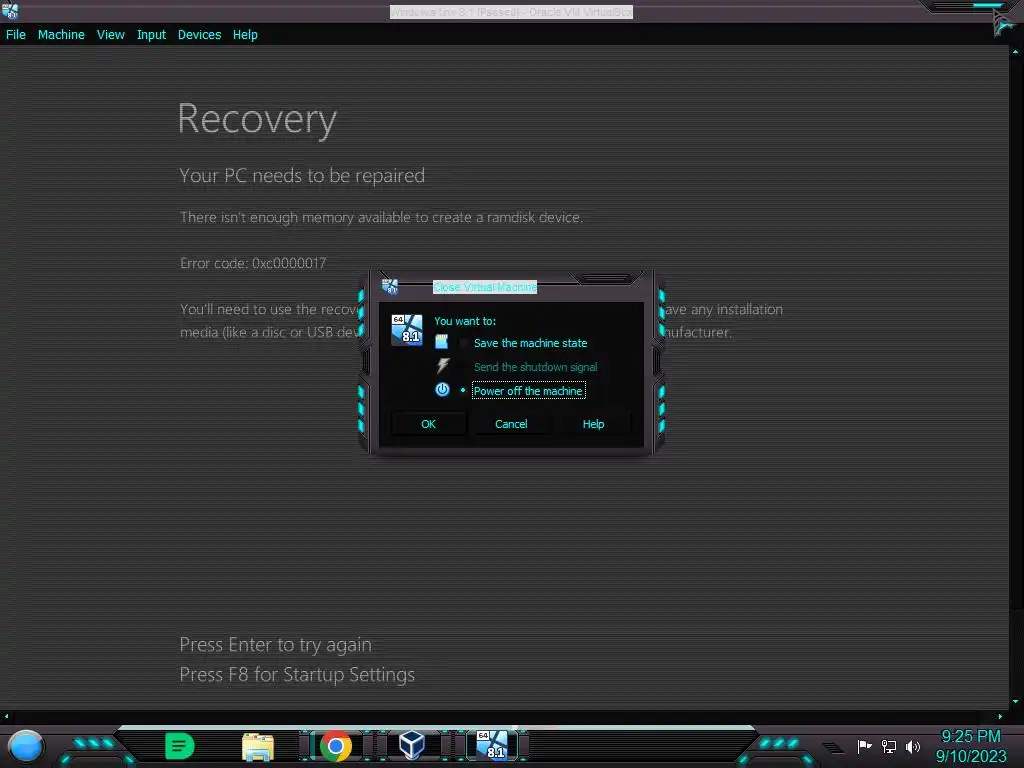
Task: Click the shutdown signal lightning icon
Action: pos(443,366)
